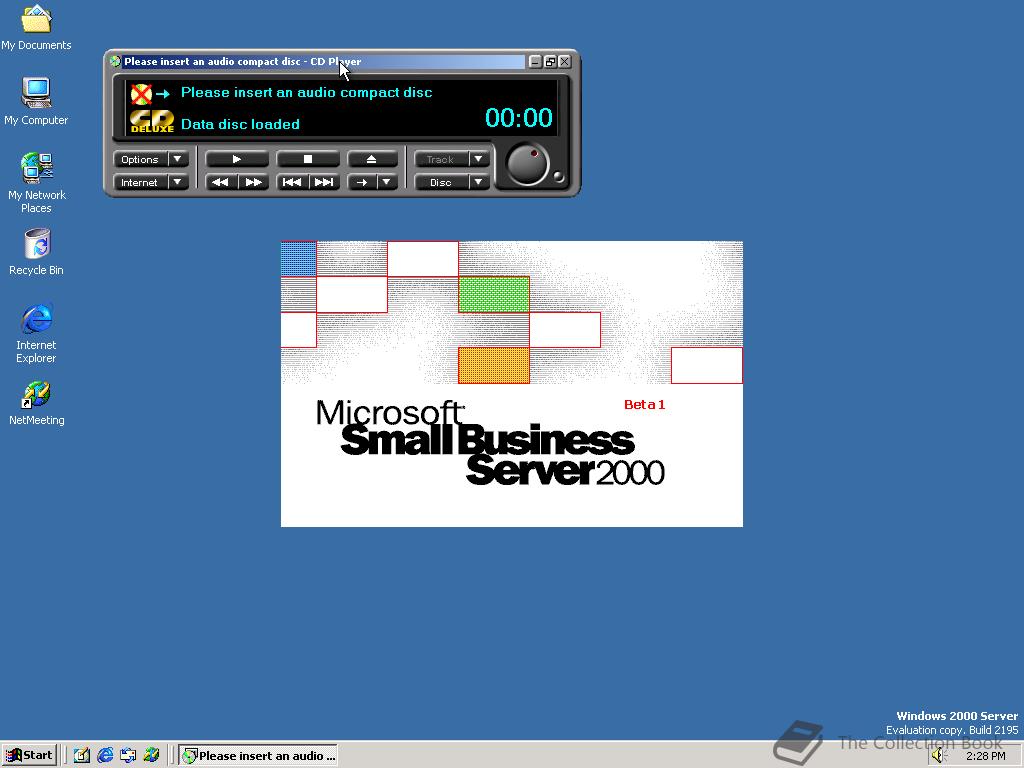Restore the CD Player window size

click(x=550, y=61)
